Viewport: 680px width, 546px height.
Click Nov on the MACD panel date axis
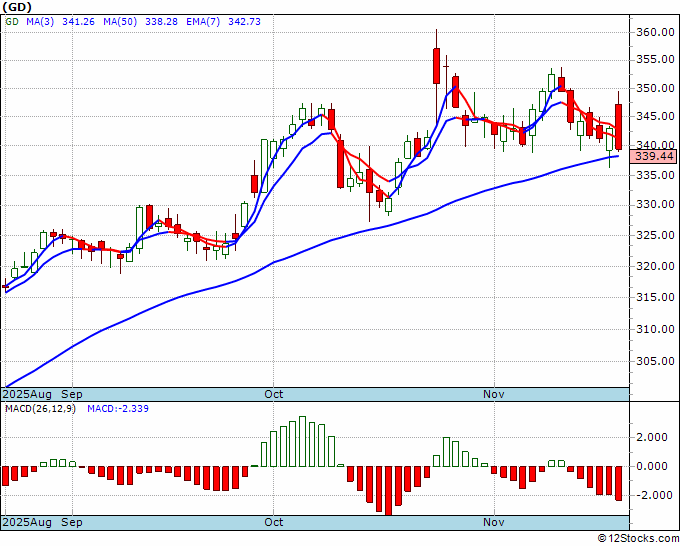(494, 522)
